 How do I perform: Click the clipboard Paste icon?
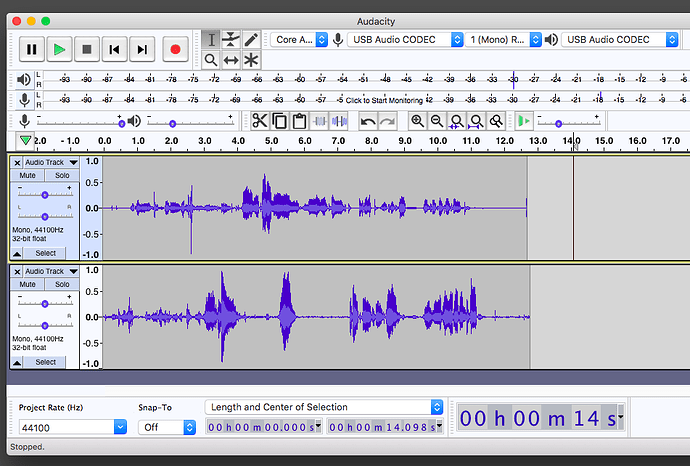pyautogui.click(x=300, y=121)
